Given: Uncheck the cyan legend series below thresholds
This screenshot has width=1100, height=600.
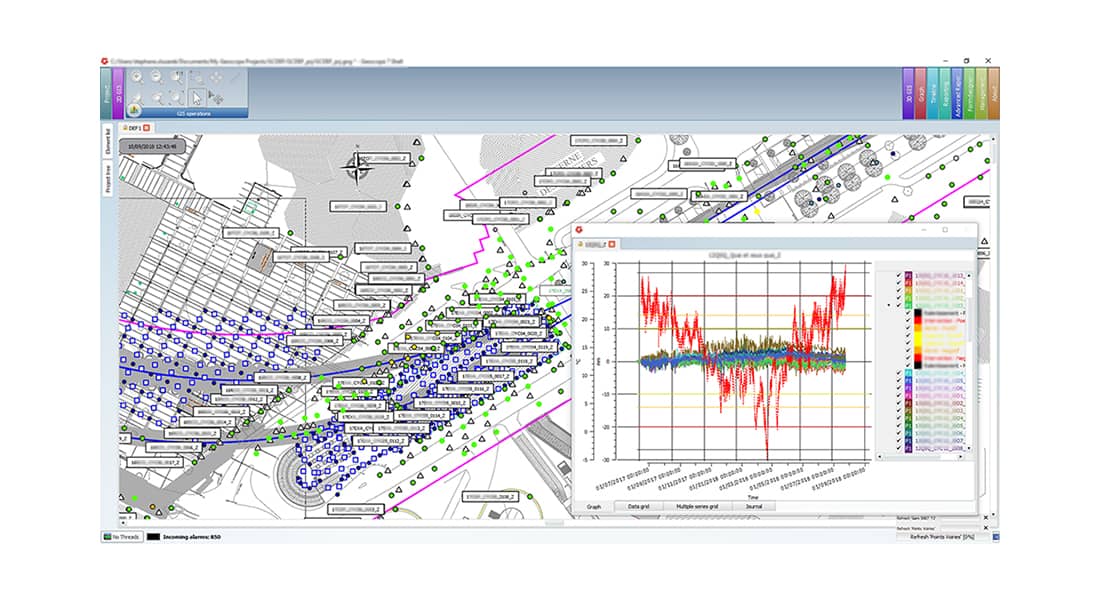Looking at the screenshot, I should (x=899, y=373).
